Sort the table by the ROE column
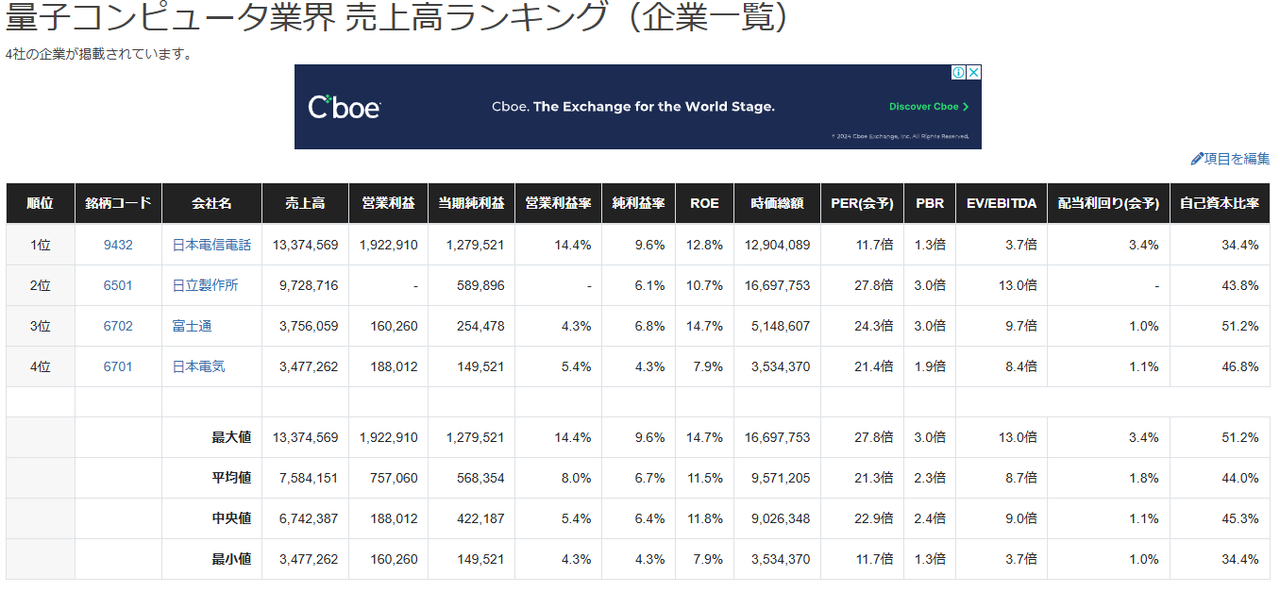1280x596 pixels. (704, 203)
